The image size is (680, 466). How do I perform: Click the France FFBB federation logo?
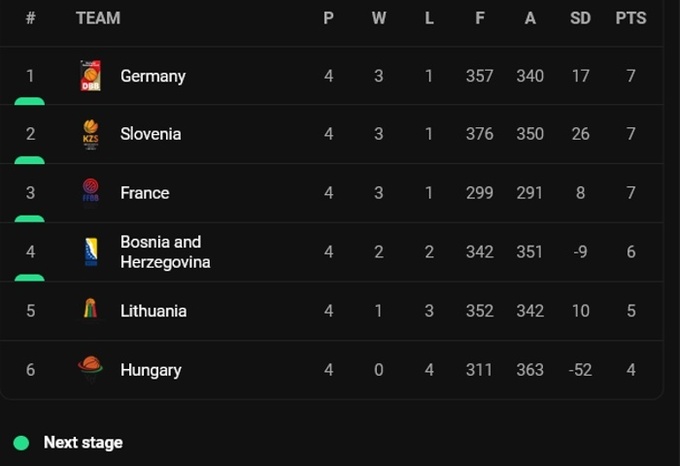click(x=90, y=192)
